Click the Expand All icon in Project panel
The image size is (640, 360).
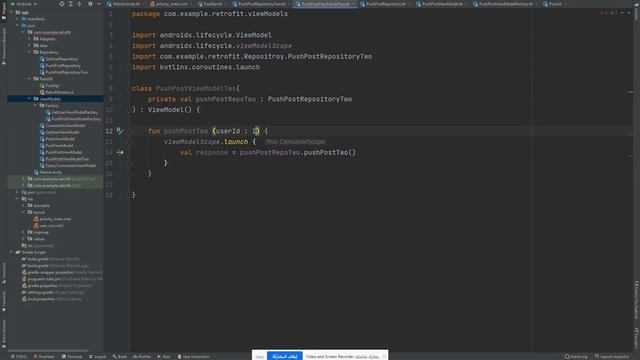71,4
